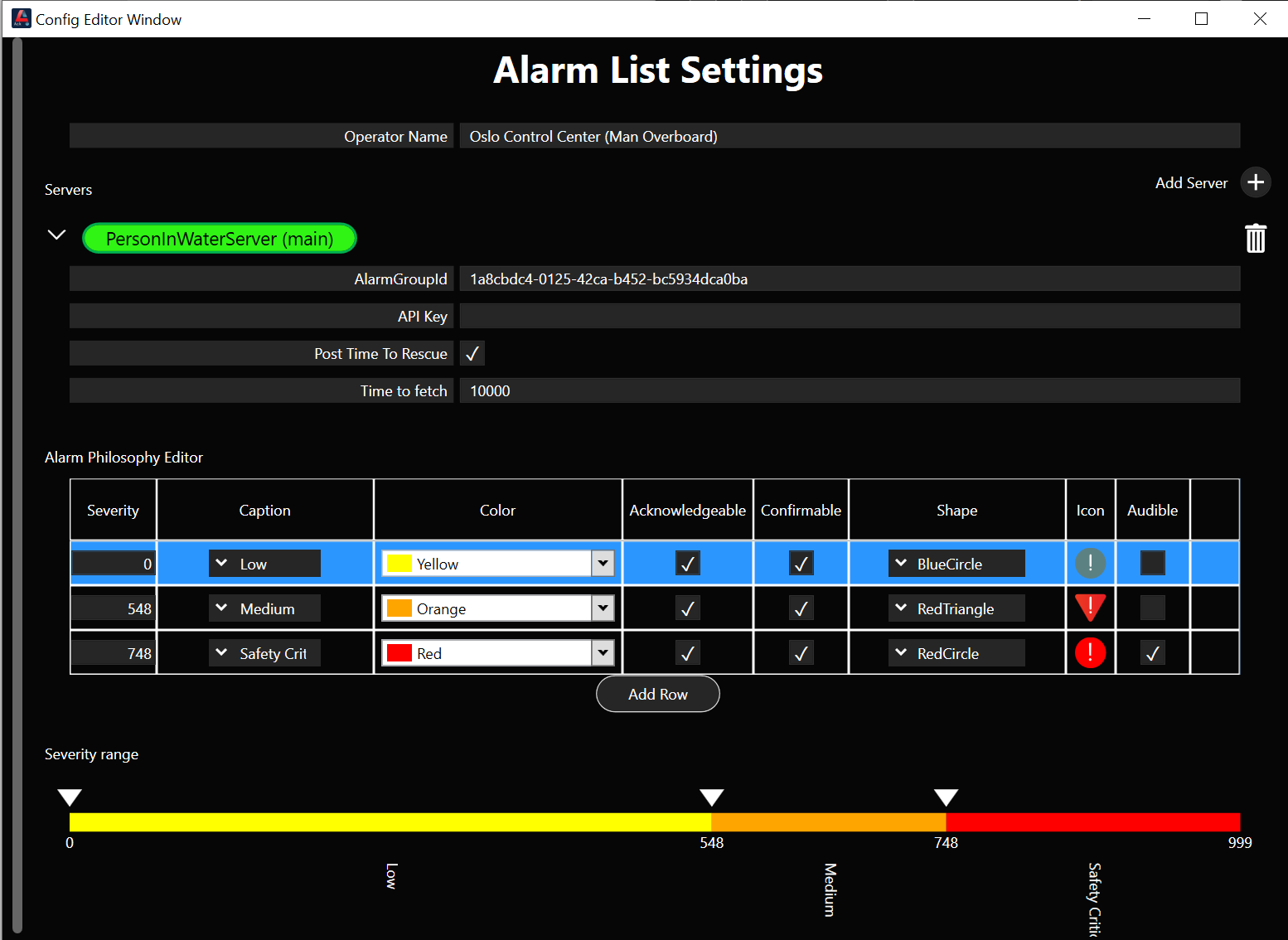Click the application logo in the title bar
1288x940 pixels.
tap(21, 17)
